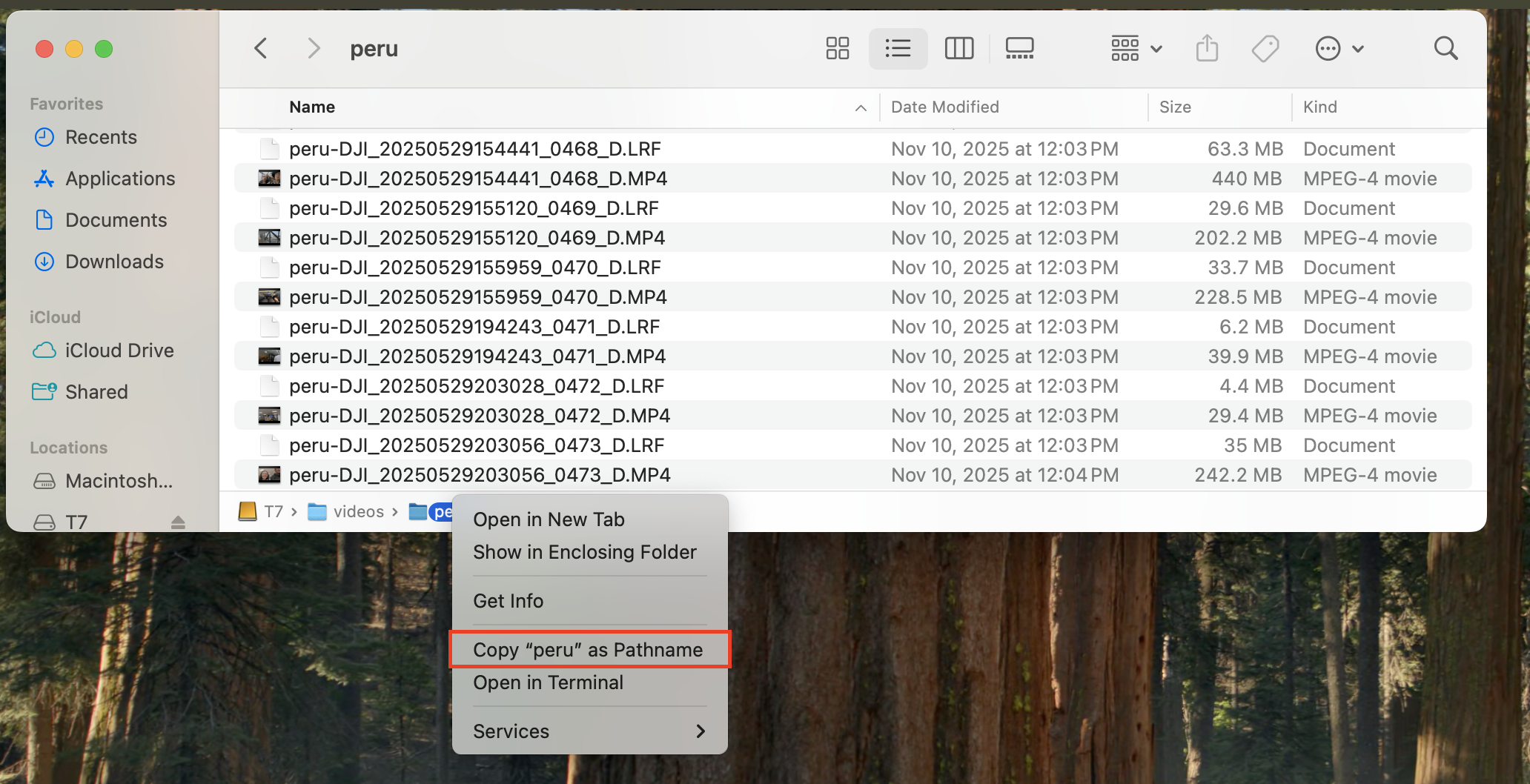This screenshot has width=1530, height=784.
Task: Sort by the Name column header
Action: coord(312,107)
